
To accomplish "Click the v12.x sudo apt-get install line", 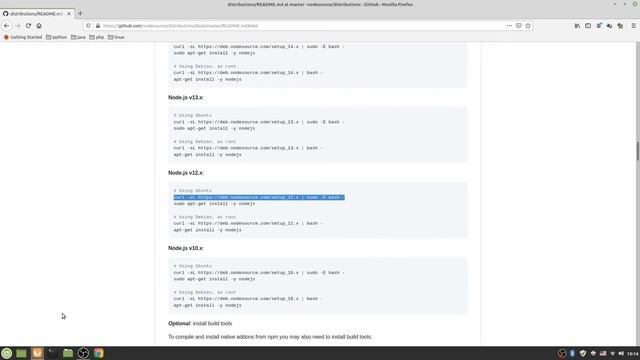I will pyautogui.click(x=214, y=204).
